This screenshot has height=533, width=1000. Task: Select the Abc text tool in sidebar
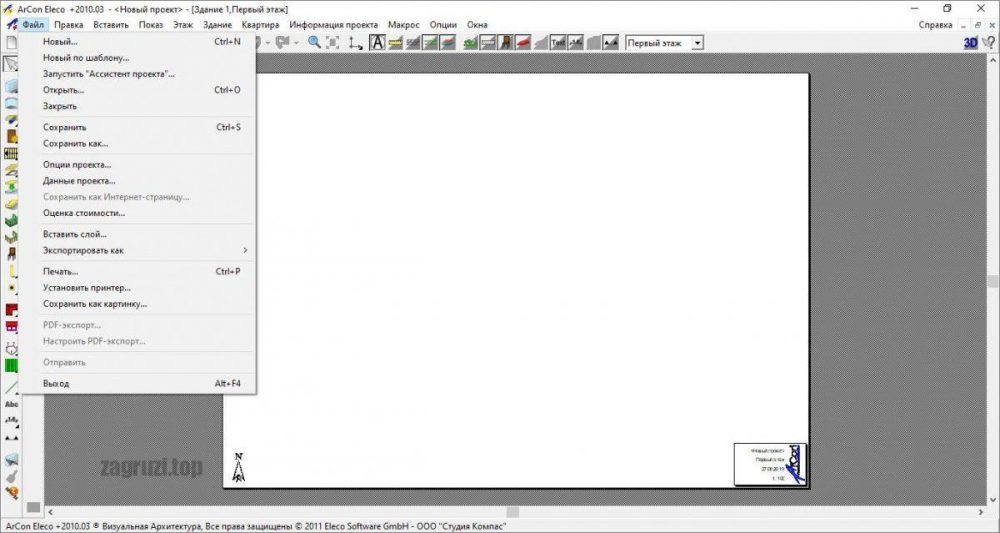click(12, 404)
